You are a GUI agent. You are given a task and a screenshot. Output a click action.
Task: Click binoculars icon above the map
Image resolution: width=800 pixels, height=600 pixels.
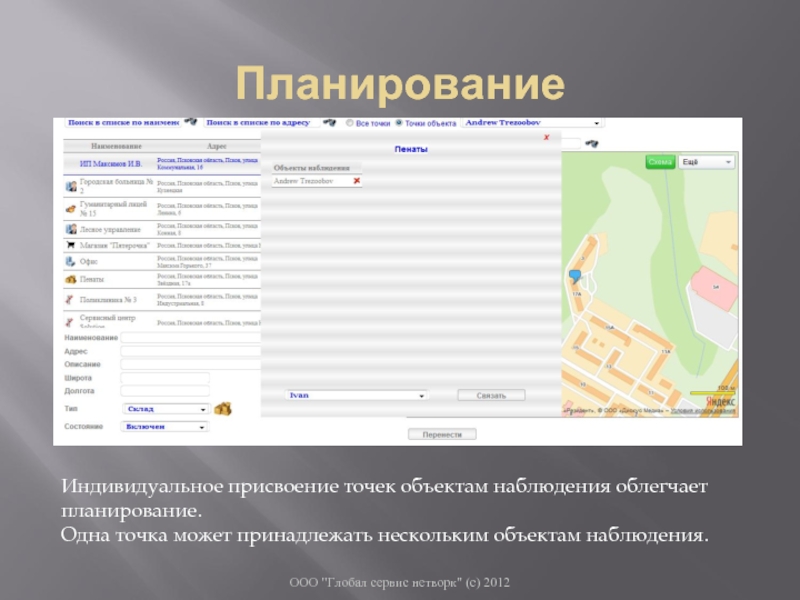click(x=593, y=143)
